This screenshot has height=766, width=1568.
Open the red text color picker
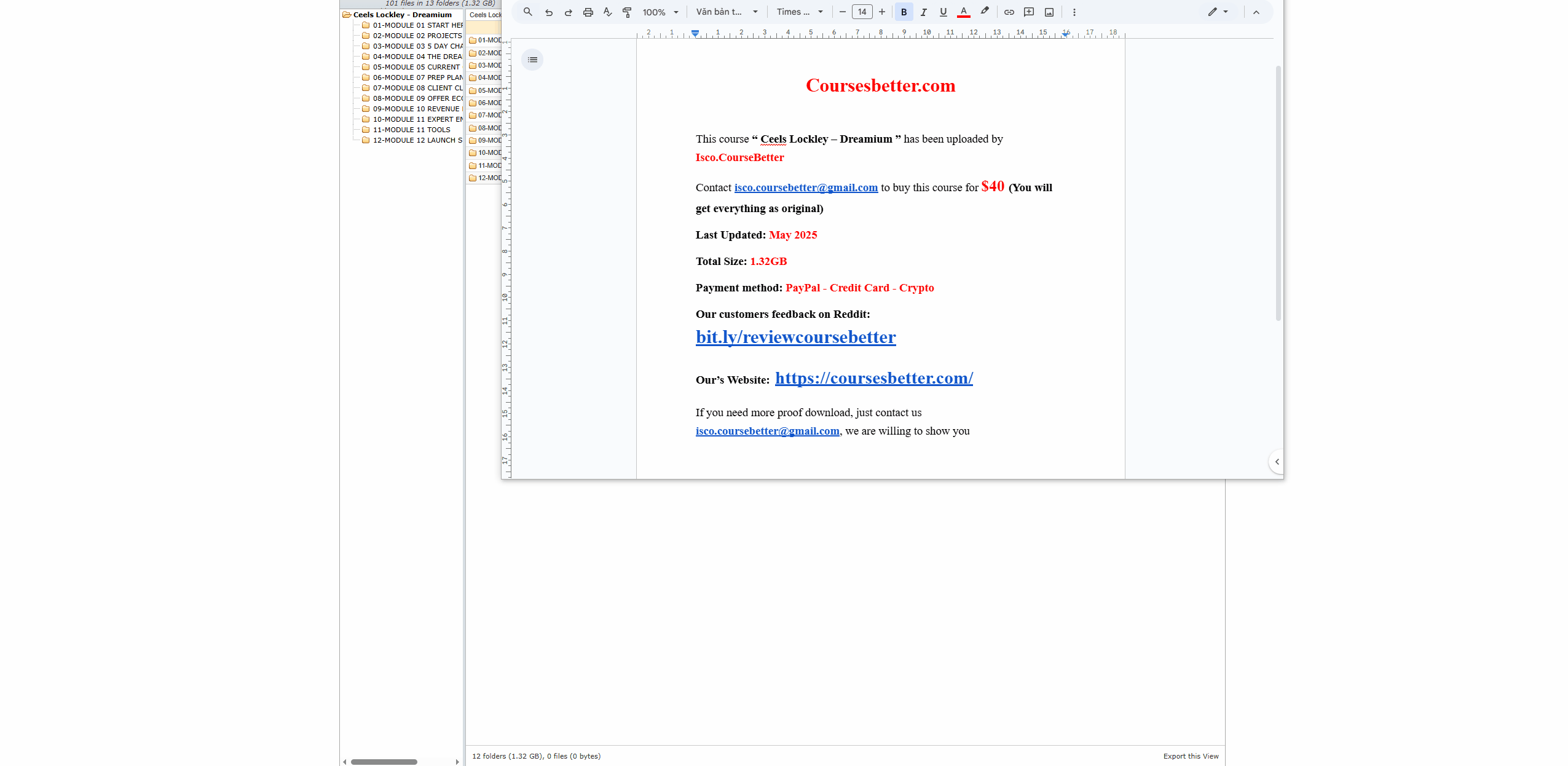coord(963,12)
